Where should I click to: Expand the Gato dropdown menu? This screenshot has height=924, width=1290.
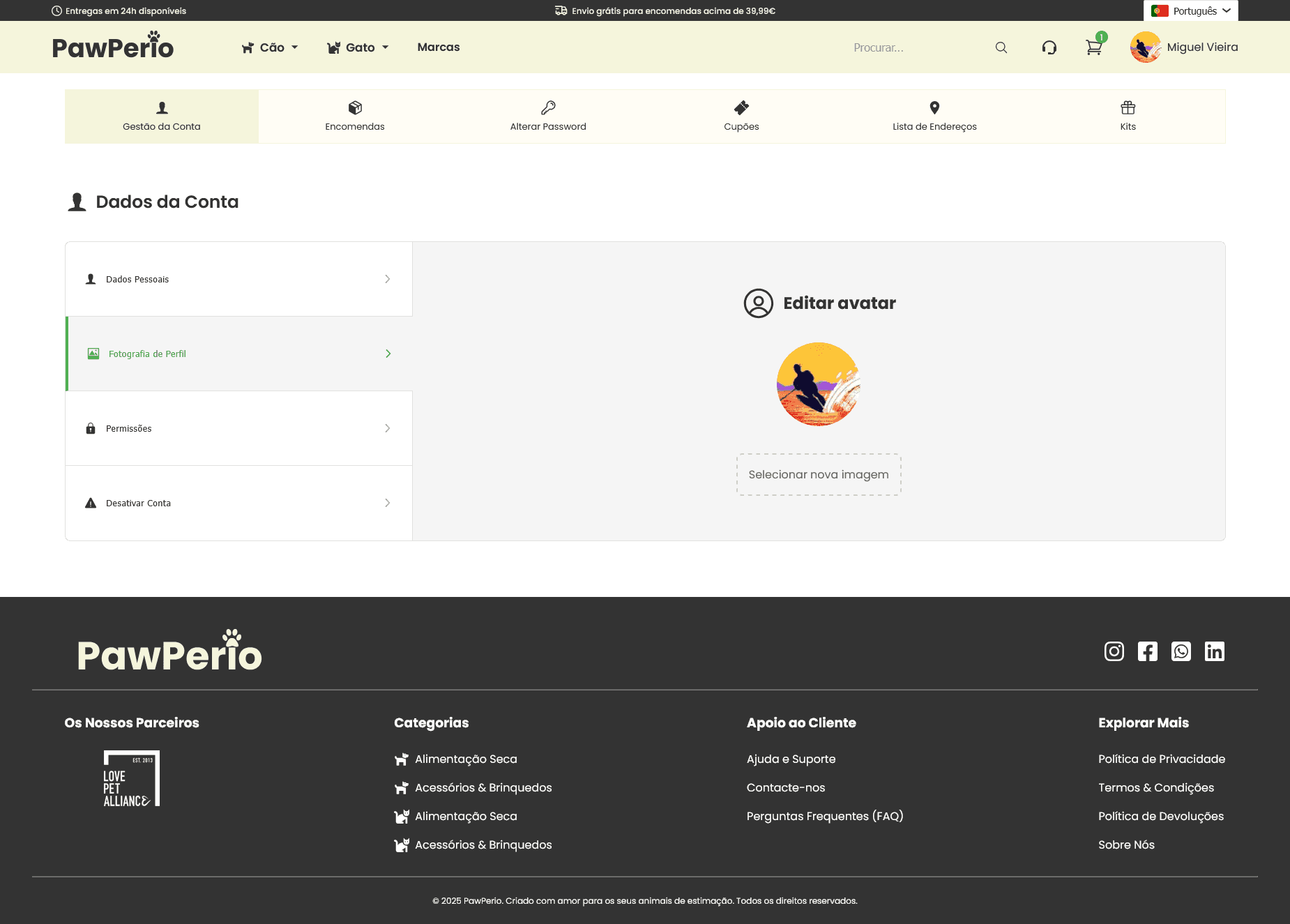pos(358,47)
